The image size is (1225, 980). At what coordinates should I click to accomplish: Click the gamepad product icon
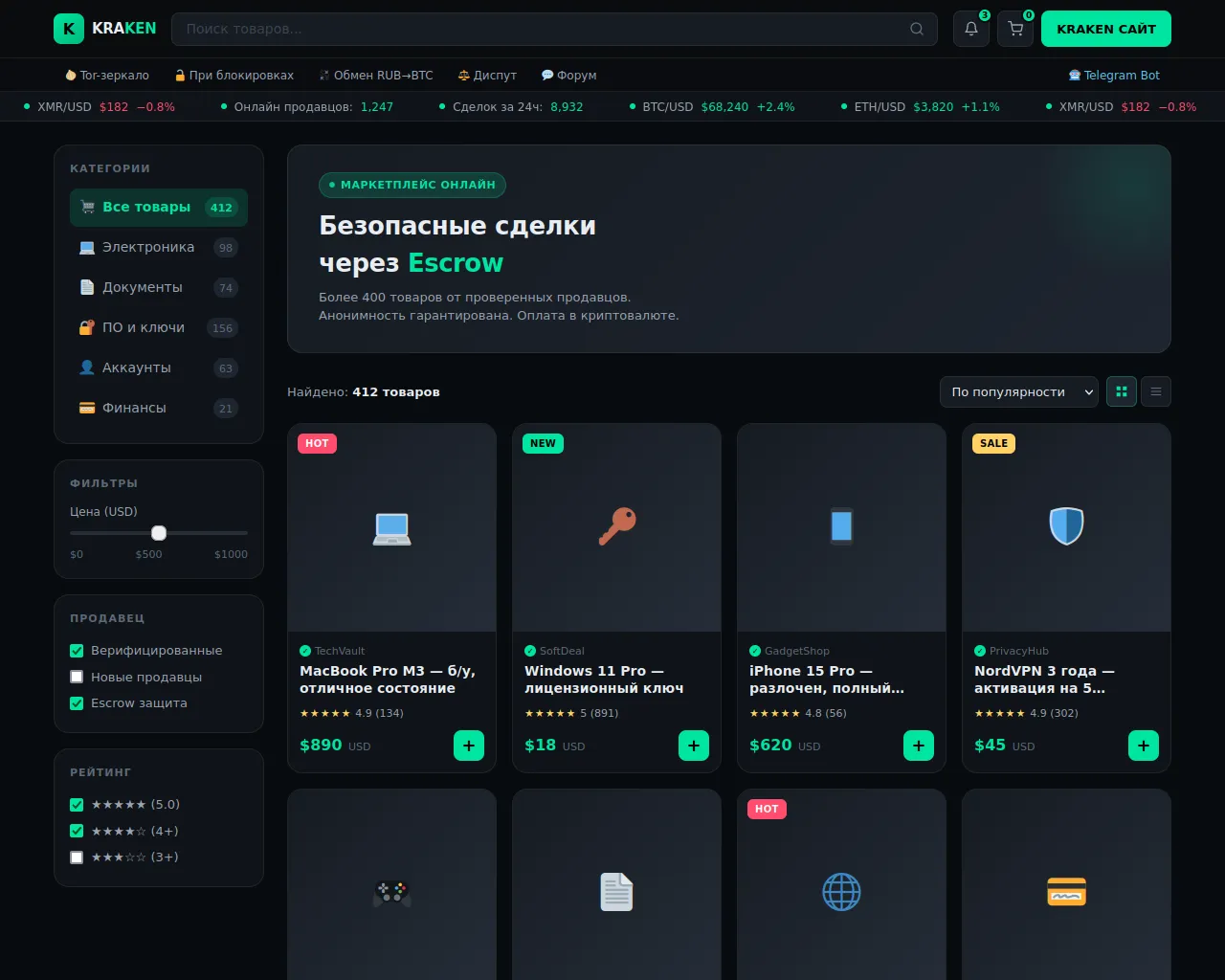tap(392, 893)
